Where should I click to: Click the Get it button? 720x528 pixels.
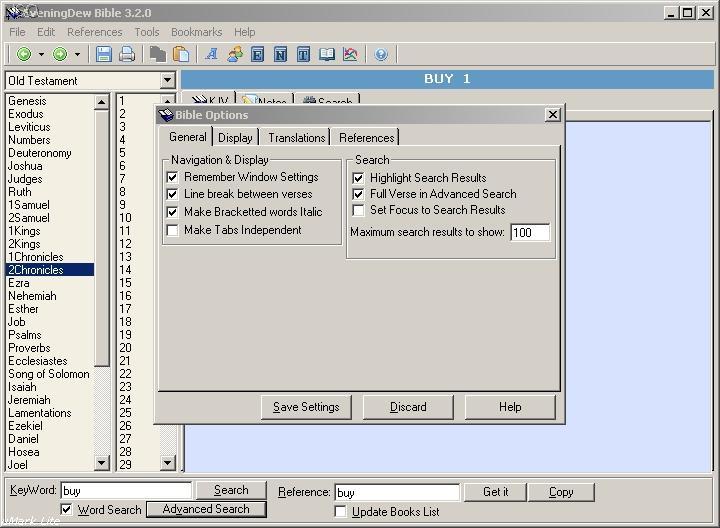495,492
